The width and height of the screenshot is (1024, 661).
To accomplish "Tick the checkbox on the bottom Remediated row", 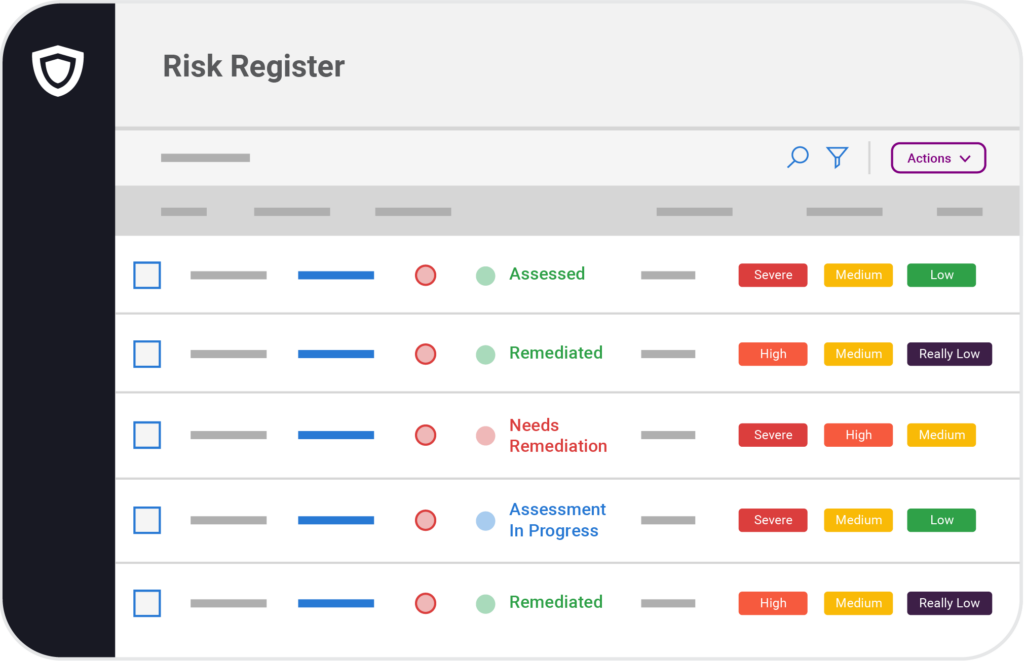I will (x=146, y=603).
